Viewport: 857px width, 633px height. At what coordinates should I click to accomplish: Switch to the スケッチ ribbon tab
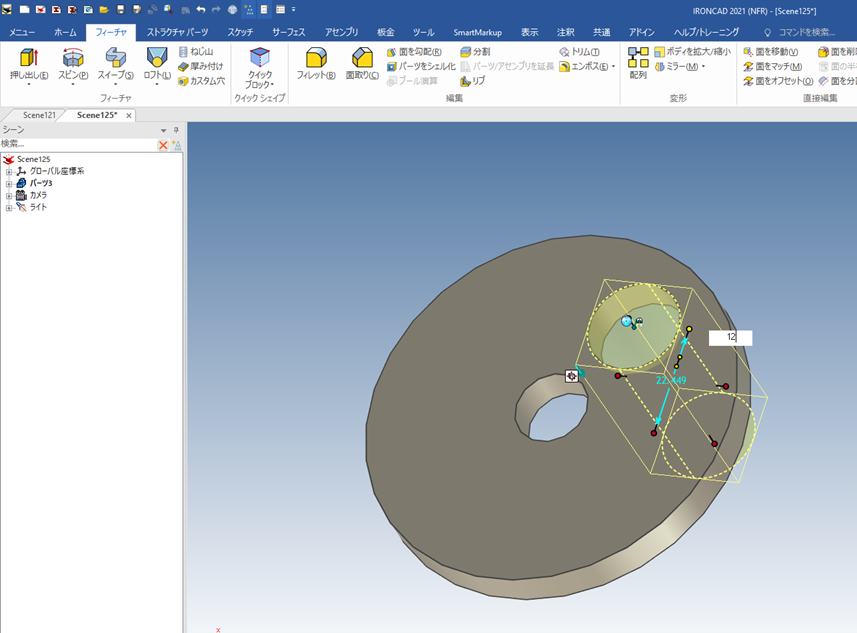point(240,32)
